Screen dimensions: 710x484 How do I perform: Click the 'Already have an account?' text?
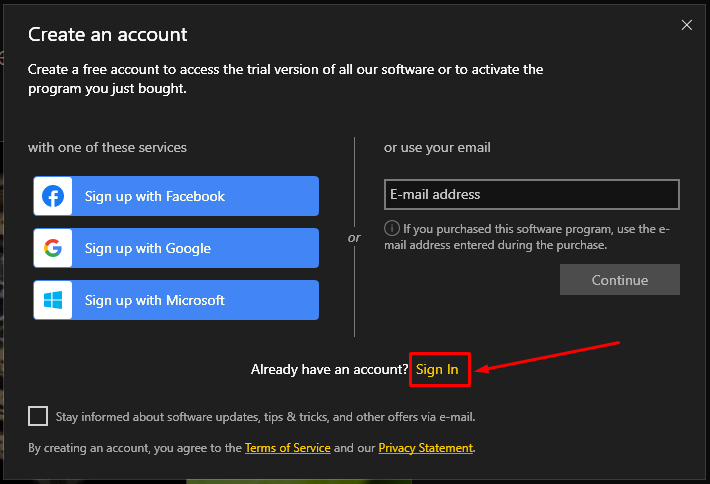coord(329,370)
